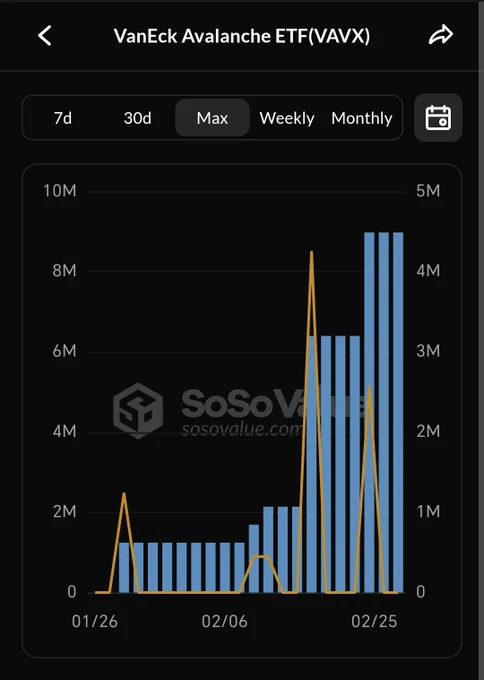Click the VanEck Avalanche ETF(VAVX) title
The height and width of the screenshot is (680, 484).
(242, 36)
